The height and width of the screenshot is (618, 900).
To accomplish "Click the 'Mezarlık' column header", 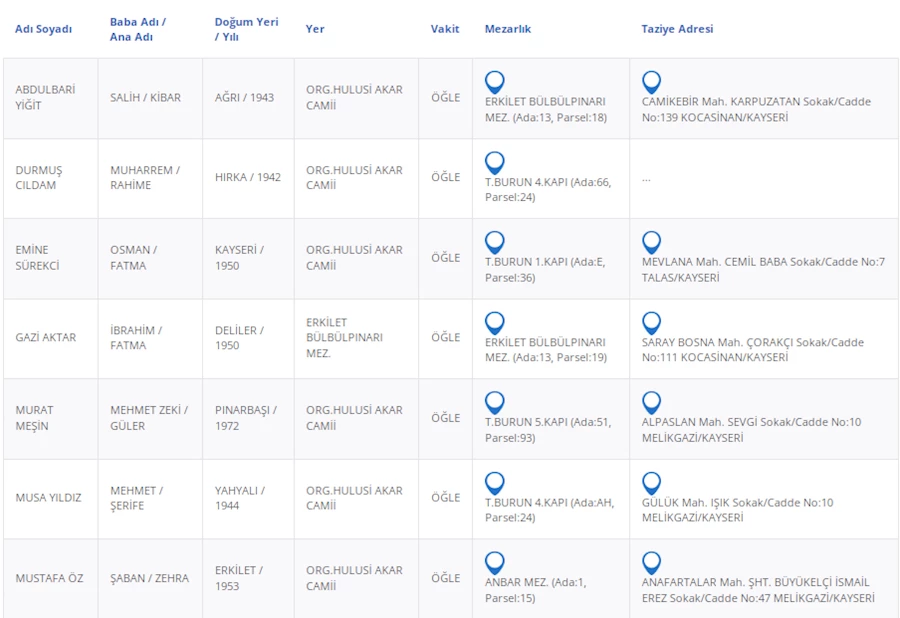I will [508, 29].
